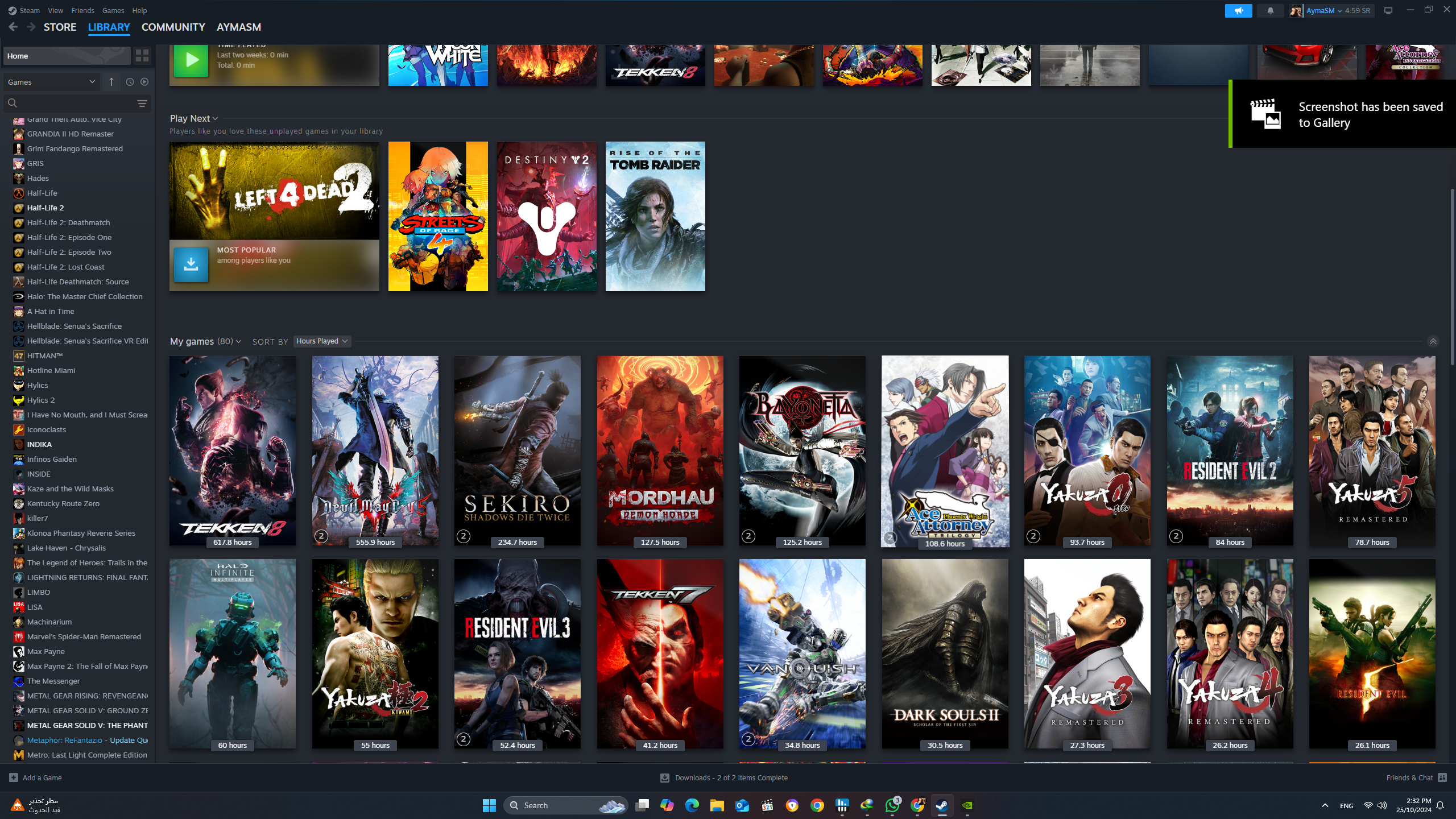Click the Home button in sidebar
The image size is (1456, 819).
67,56
